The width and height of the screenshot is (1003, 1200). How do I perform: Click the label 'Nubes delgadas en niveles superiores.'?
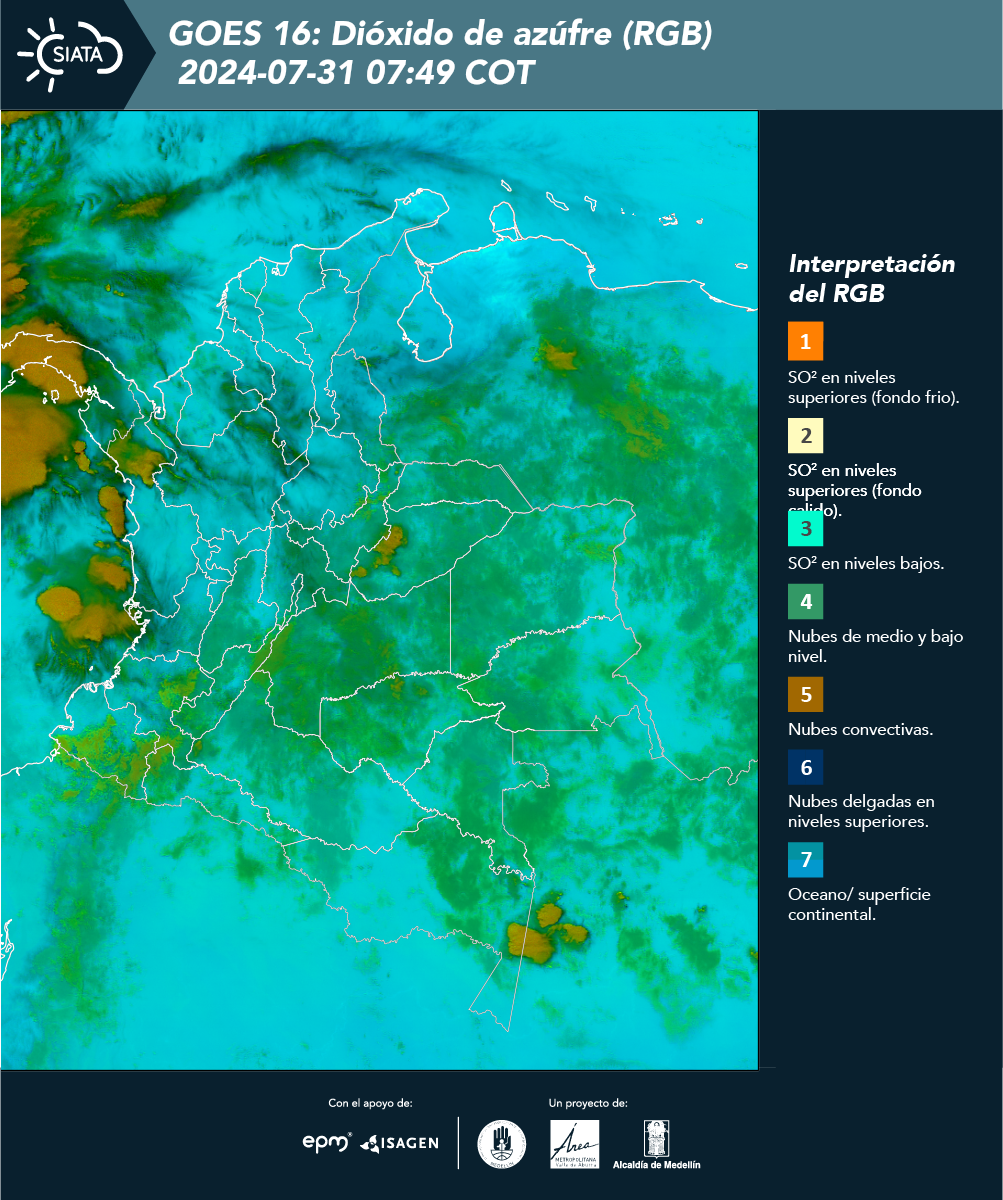(x=861, y=811)
